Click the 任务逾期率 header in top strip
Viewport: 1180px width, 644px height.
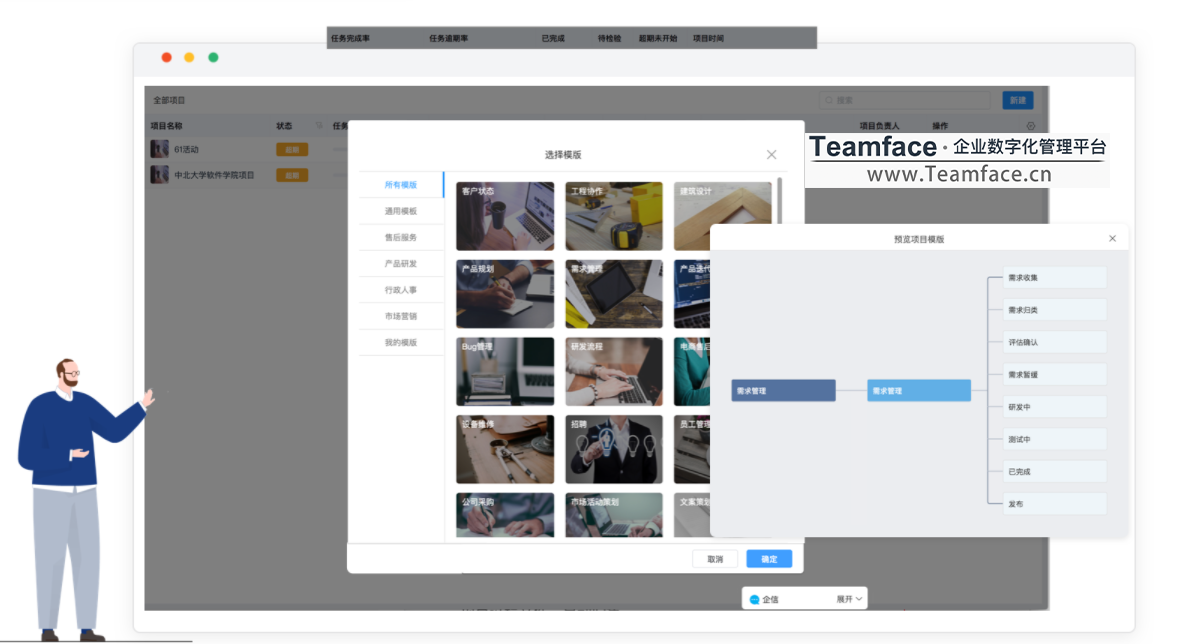pos(449,38)
